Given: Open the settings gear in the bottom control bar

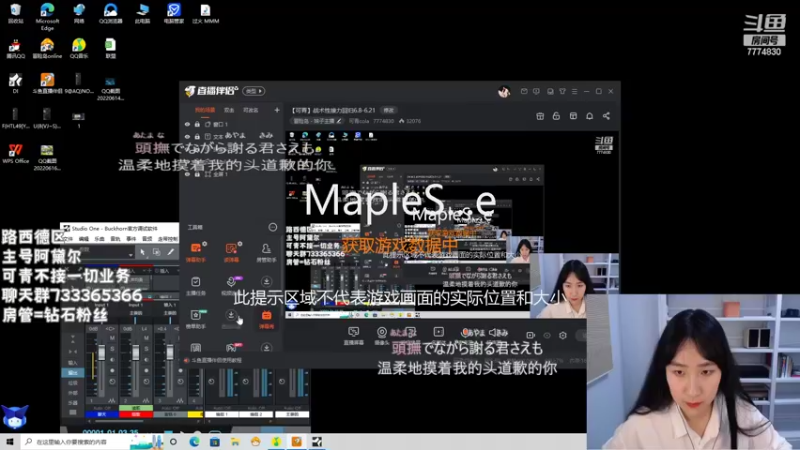Looking at the screenshot, I should (563, 335).
